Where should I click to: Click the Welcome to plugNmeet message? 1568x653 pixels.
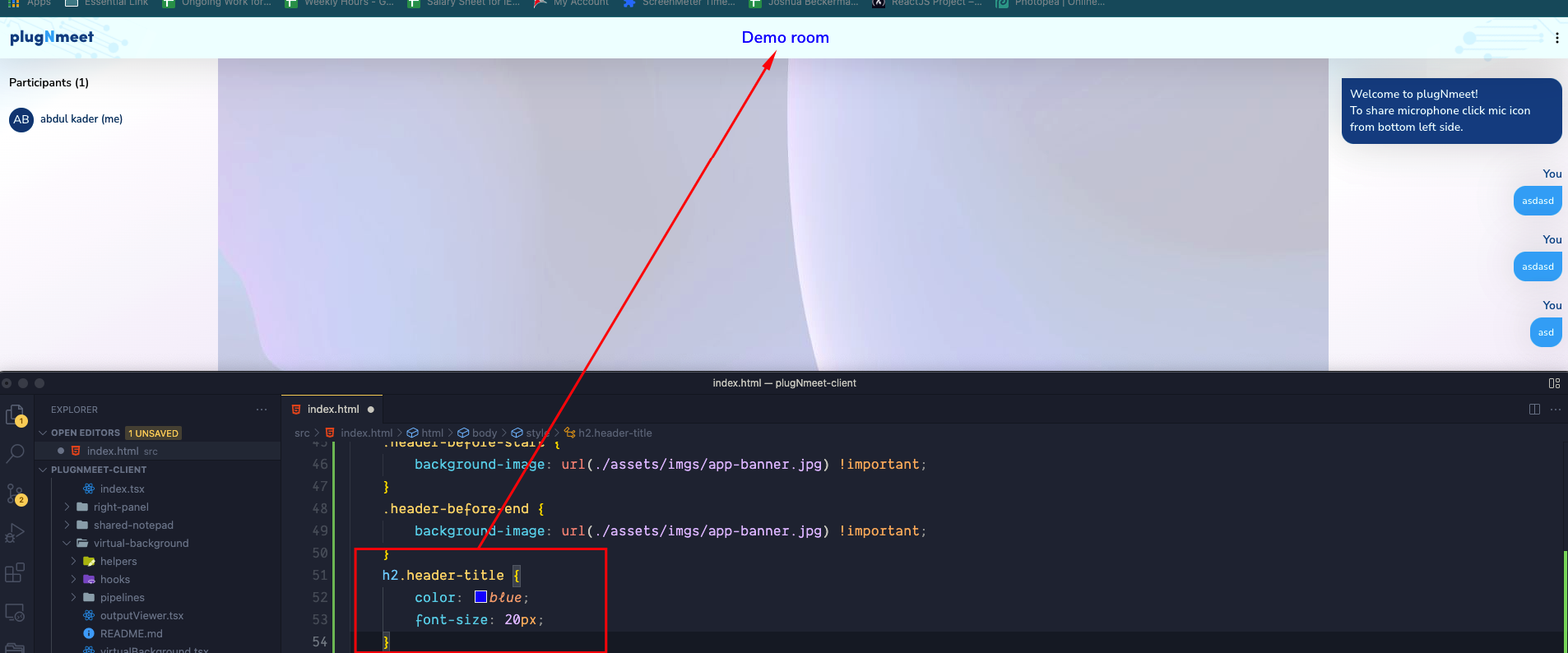pos(1451,111)
